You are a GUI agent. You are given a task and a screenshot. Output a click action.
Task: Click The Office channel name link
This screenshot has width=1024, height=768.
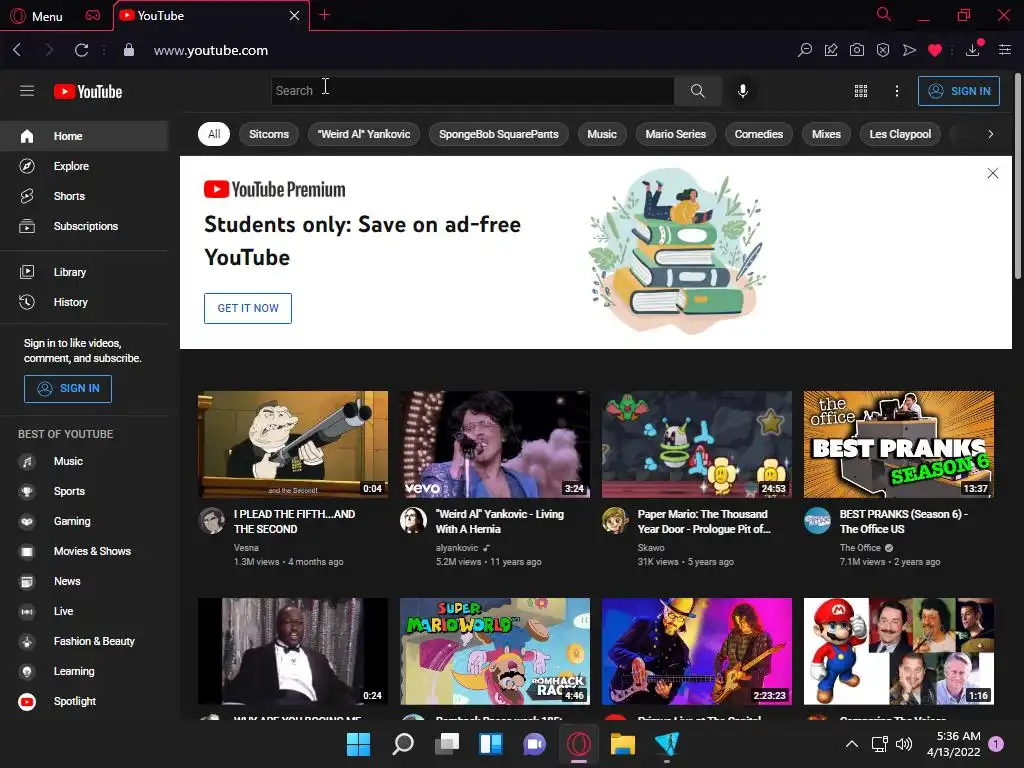pyautogui.click(x=860, y=548)
